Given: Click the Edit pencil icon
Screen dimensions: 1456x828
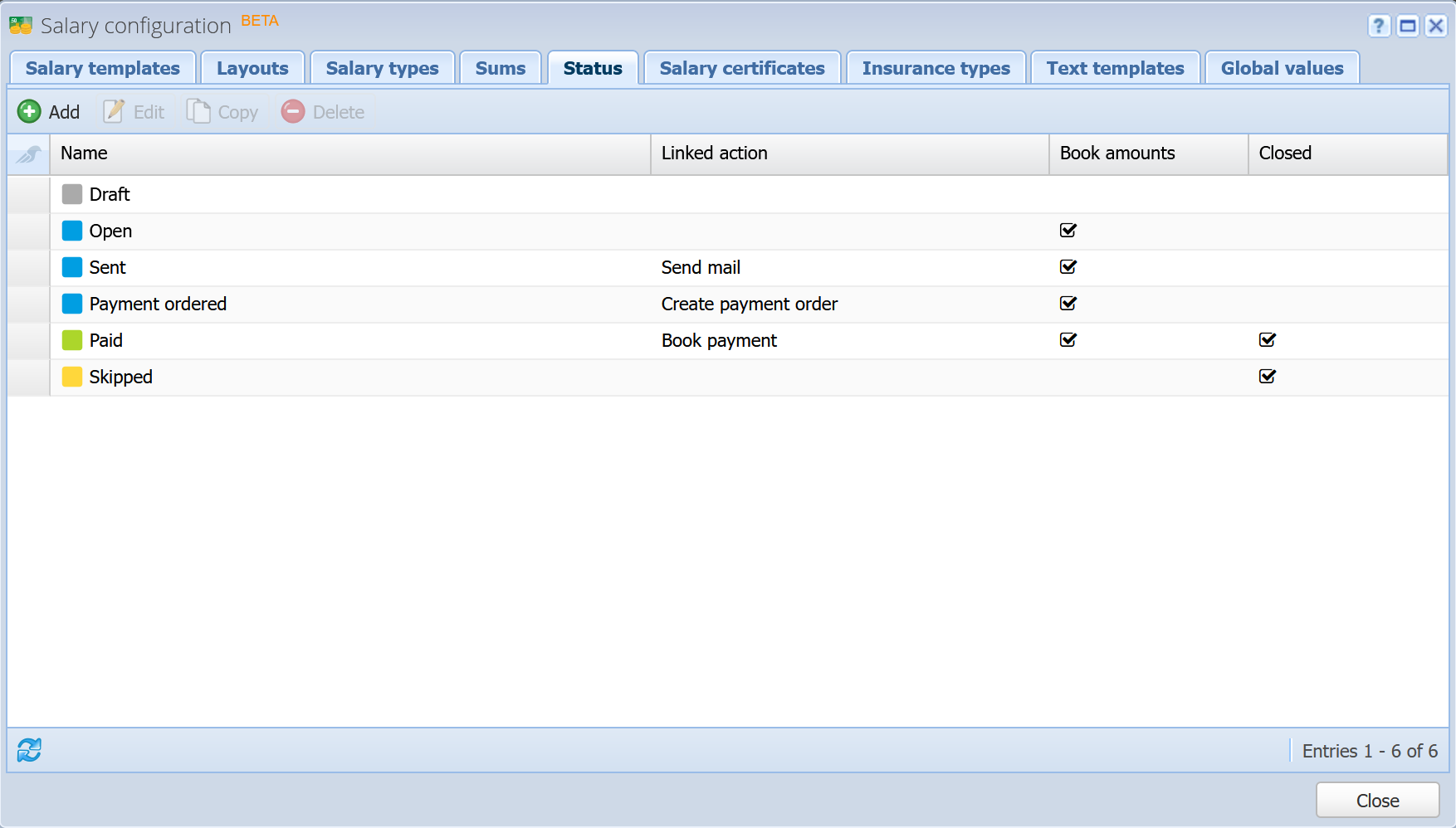Looking at the screenshot, I should (114, 111).
